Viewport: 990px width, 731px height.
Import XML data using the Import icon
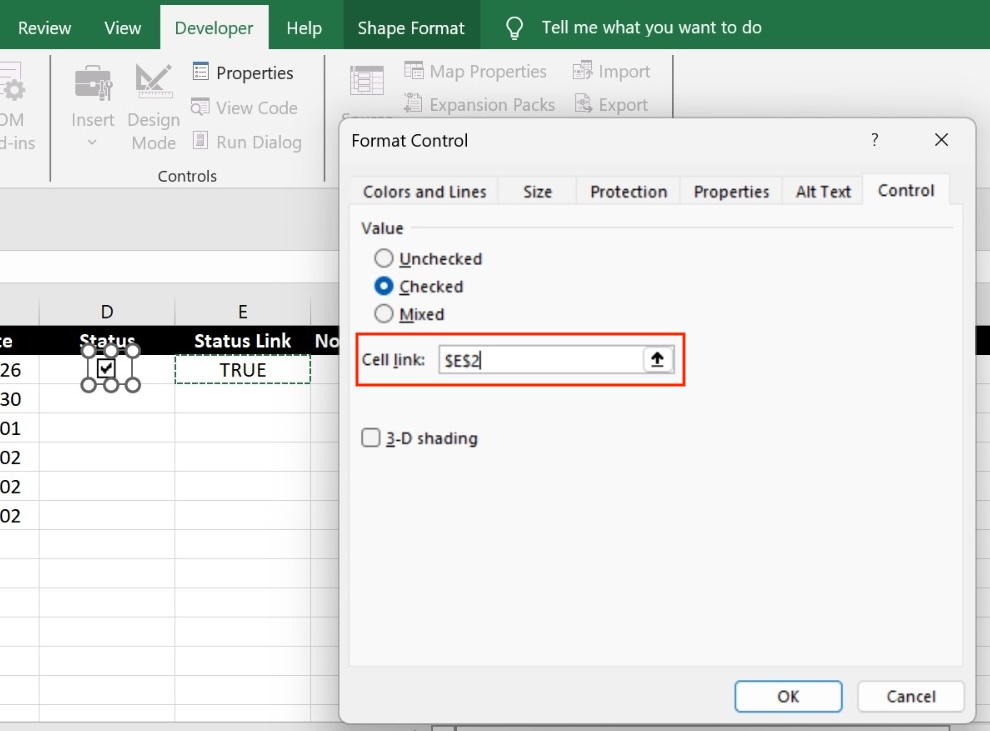pyautogui.click(x=612, y=70)
